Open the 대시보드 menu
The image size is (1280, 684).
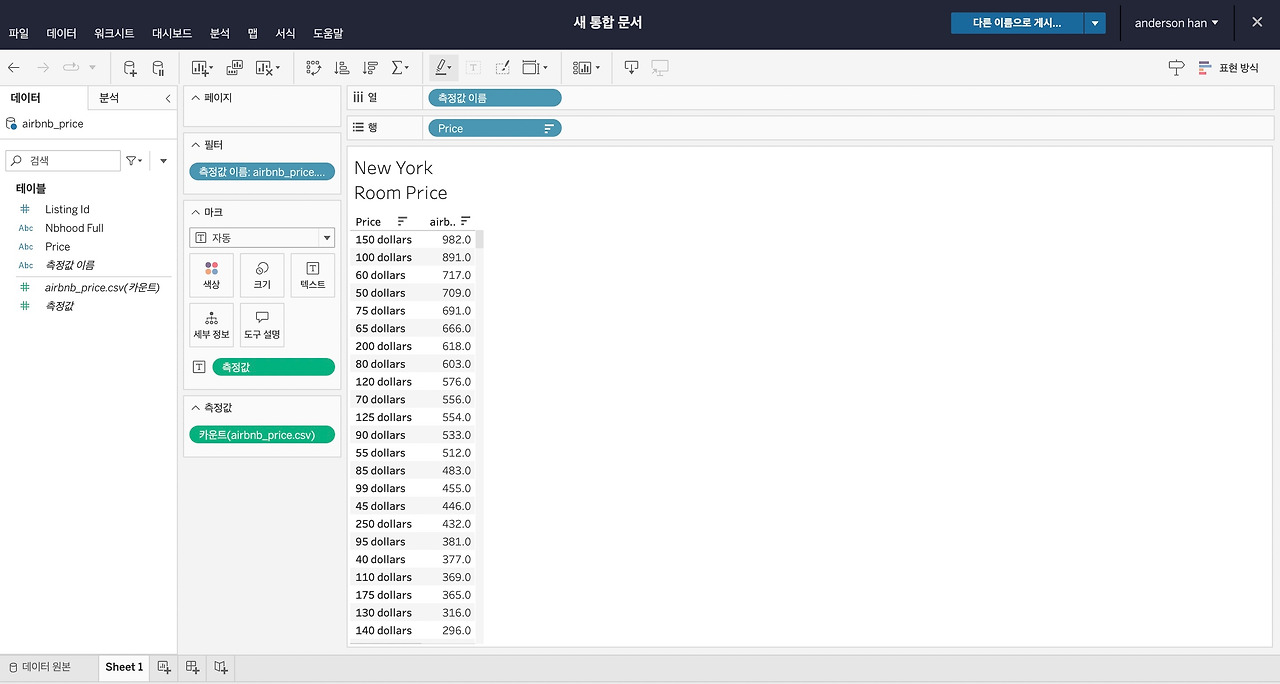click(x=172, y=33)
